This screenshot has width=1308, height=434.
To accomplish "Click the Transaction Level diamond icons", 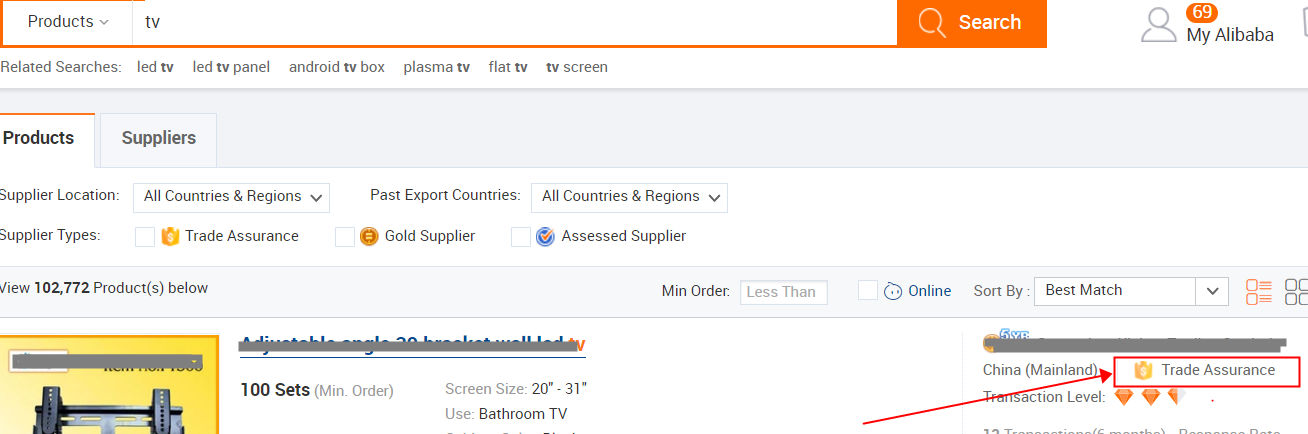I will [1149, 397].
